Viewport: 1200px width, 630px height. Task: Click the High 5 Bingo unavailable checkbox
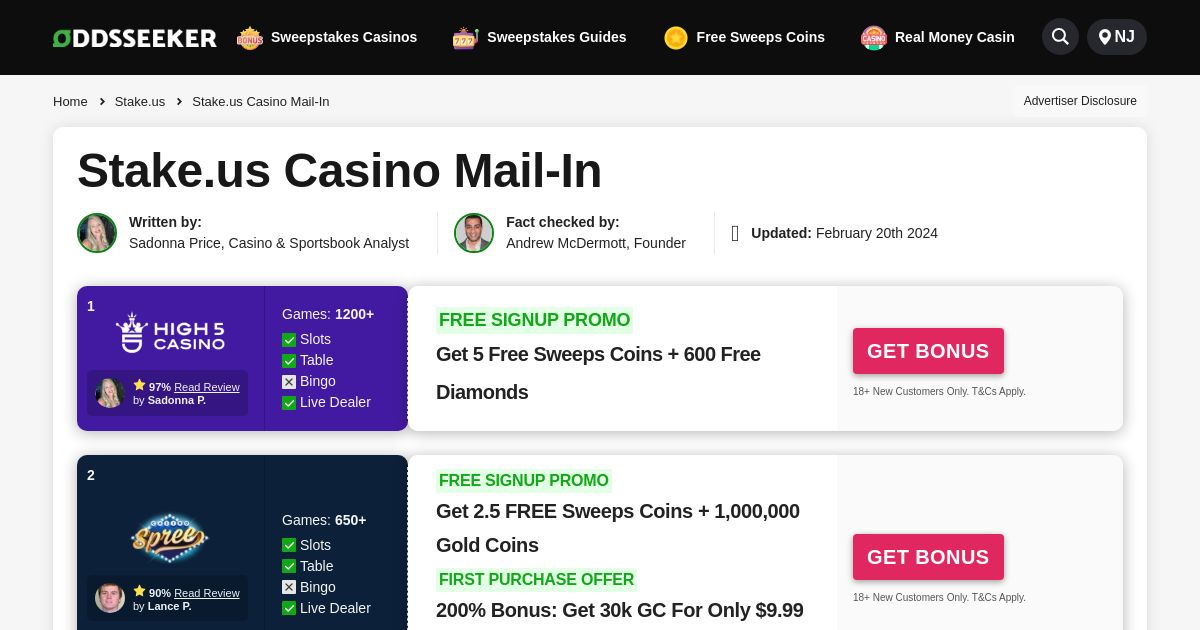click(x=289, y=382)
